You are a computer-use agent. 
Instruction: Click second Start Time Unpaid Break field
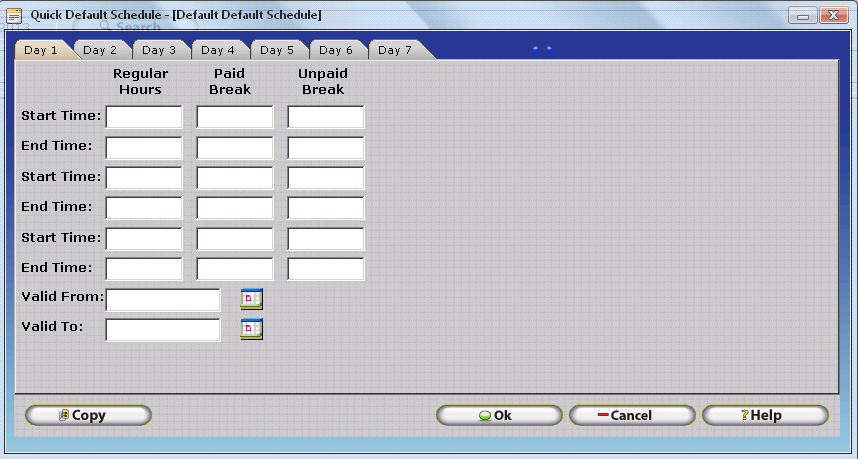(x=326, y=178)
